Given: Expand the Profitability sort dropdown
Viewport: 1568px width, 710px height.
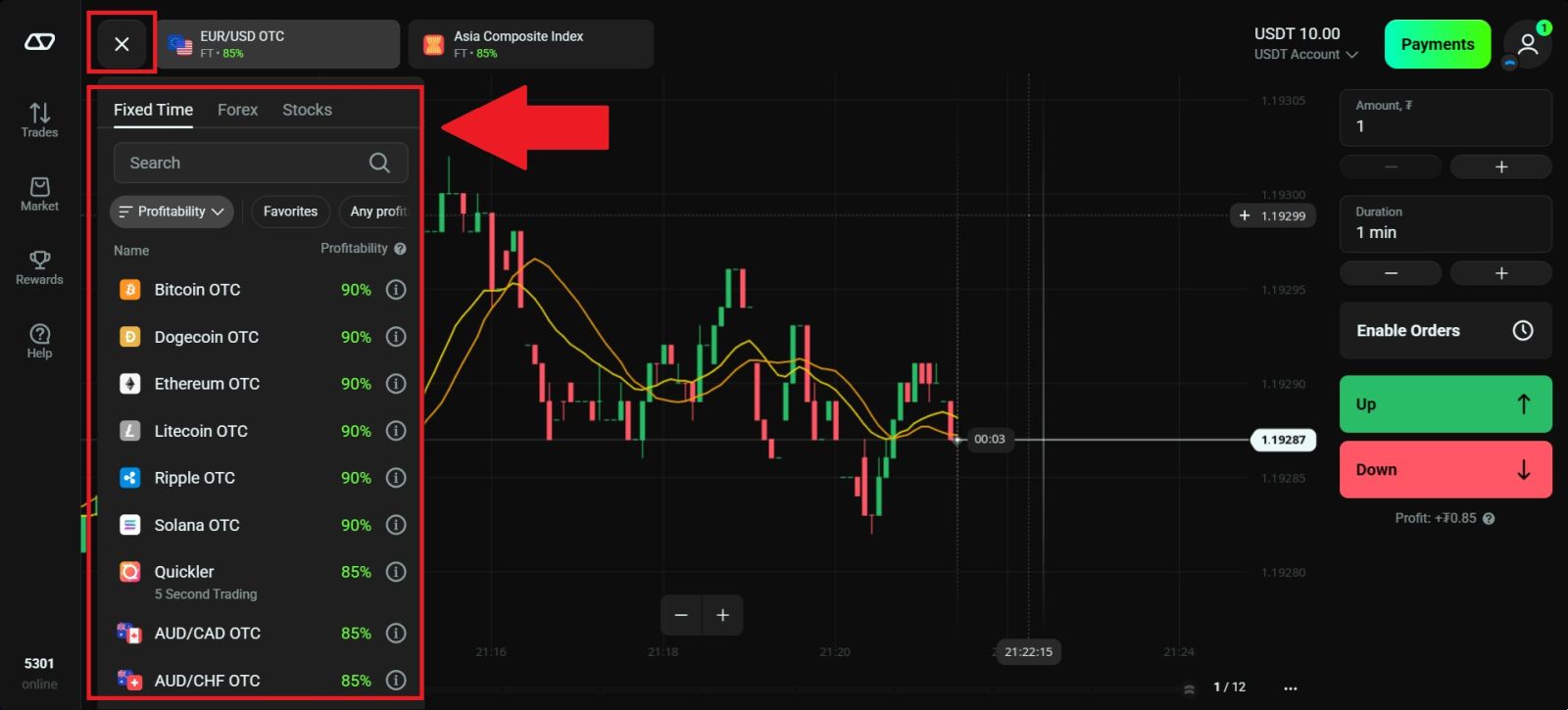Looking at the screenshot, I should (171, 212).
